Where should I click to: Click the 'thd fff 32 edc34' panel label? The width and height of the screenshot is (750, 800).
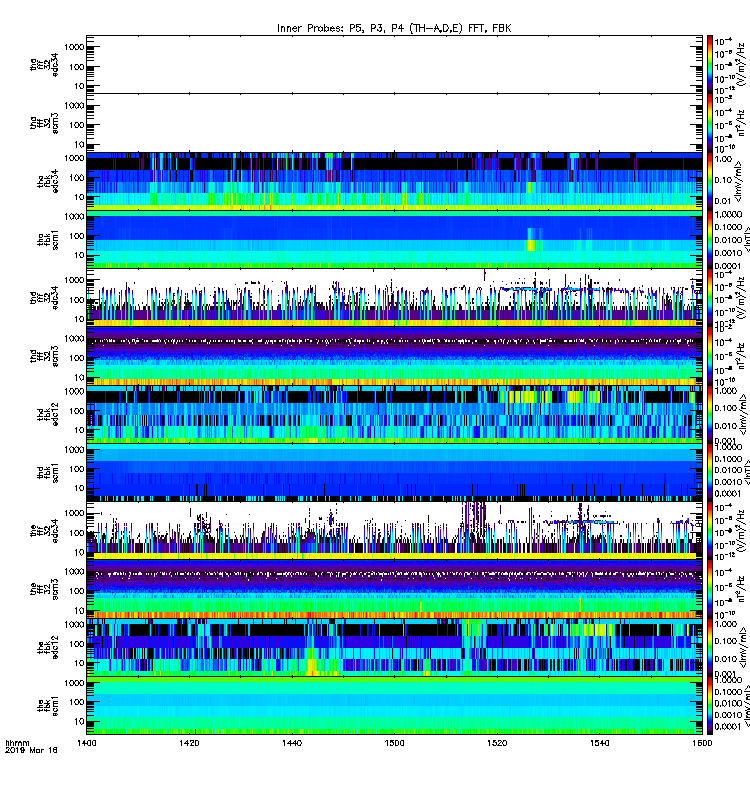[44, 298]
